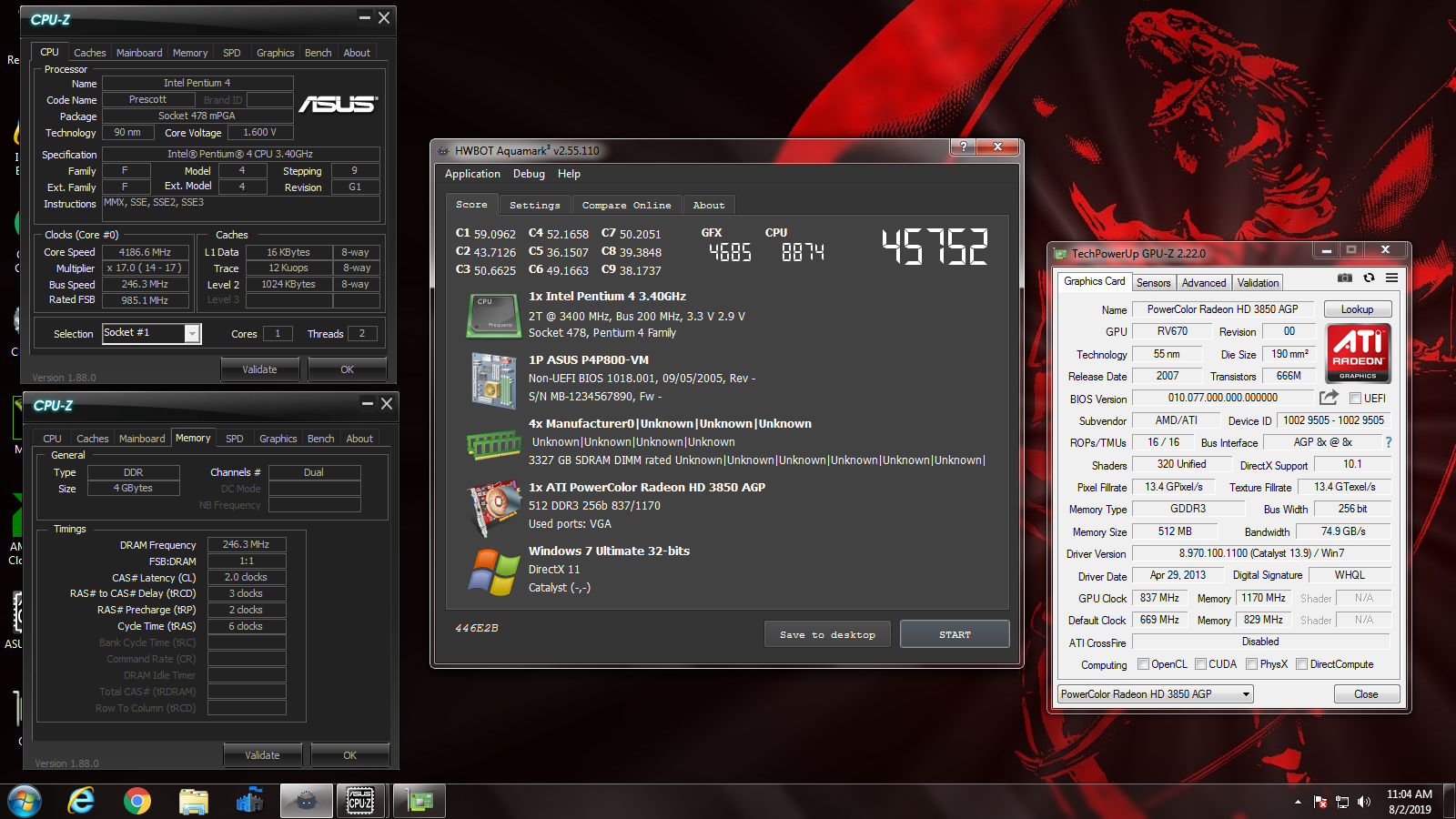Toggle the DirectCompute checkbox
Viewport: 1456px width, 819px height.
(1301, 664)
